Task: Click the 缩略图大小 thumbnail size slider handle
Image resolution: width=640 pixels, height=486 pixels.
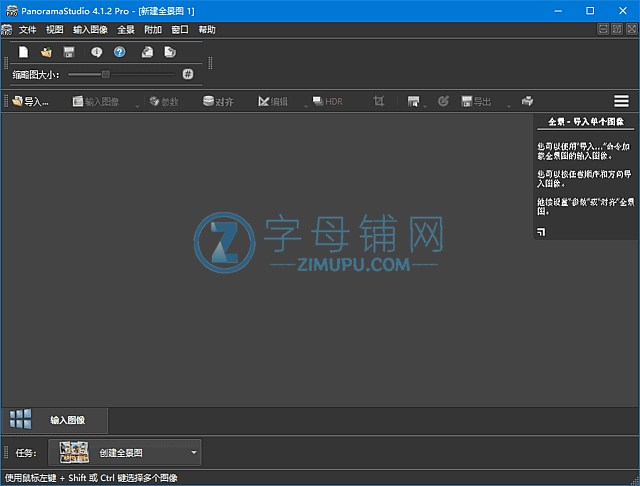Action: (106, 74)
